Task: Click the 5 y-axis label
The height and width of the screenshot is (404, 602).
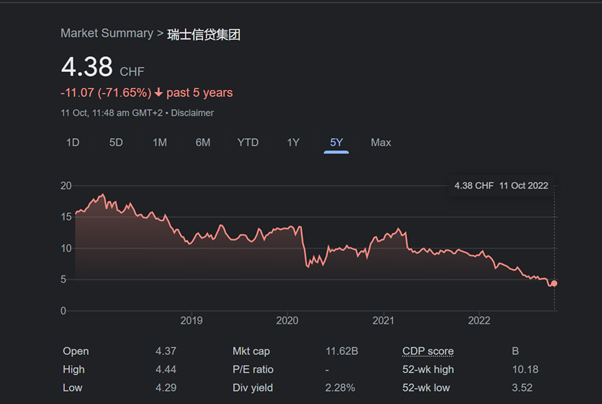Action: click(63, 280)
